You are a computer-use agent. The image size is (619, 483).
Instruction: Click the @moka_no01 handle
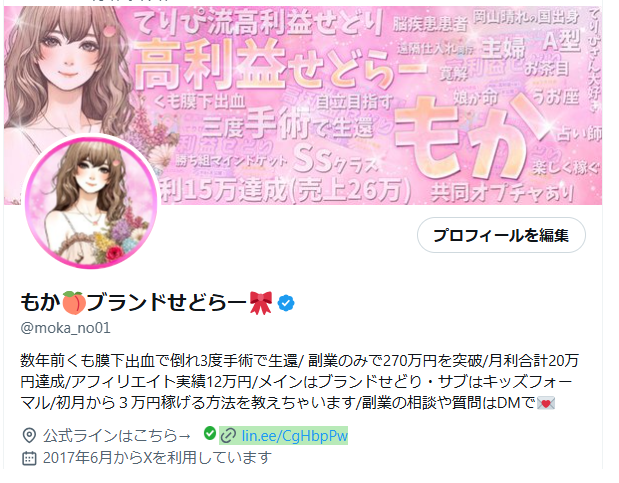(x=65, y=328)
